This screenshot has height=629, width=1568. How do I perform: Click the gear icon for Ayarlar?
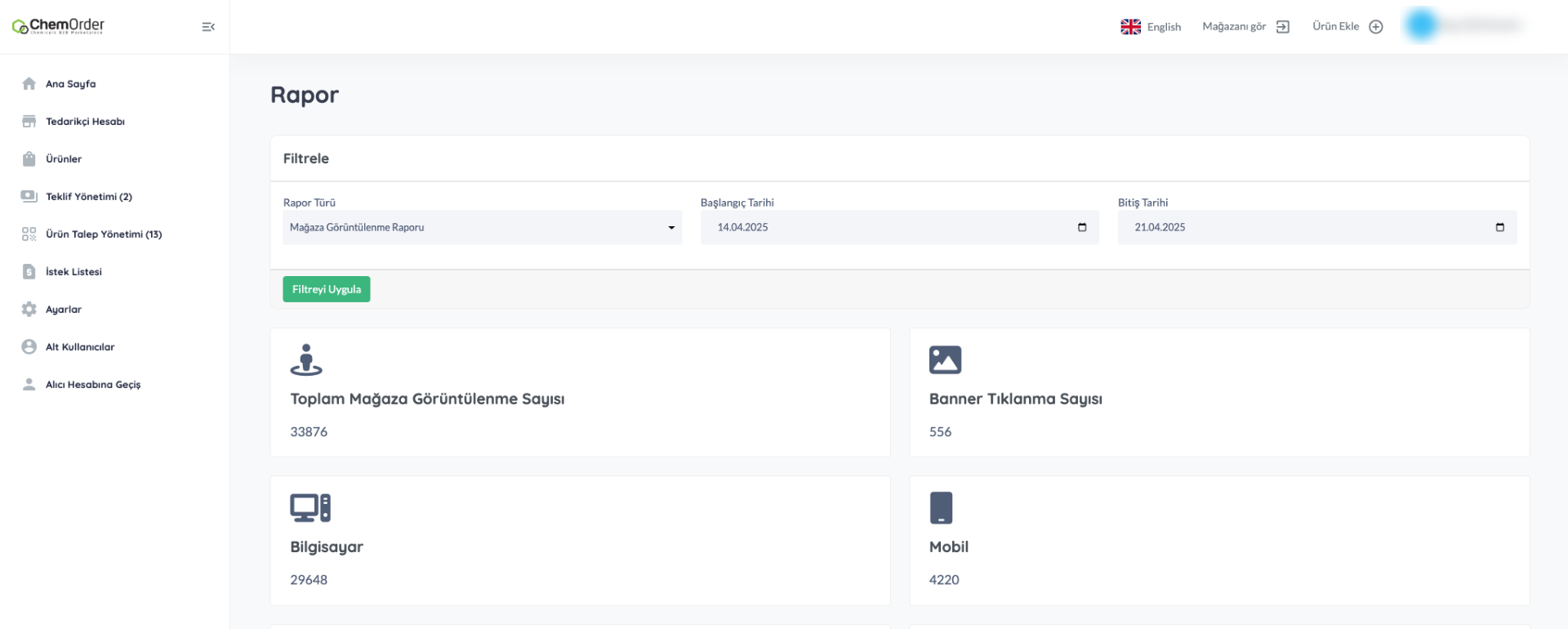tap(29, 310)
